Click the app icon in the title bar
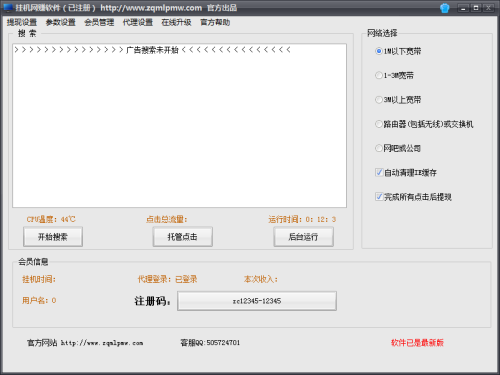The width and height of the screenshot is (500, 375). (8, 8)
